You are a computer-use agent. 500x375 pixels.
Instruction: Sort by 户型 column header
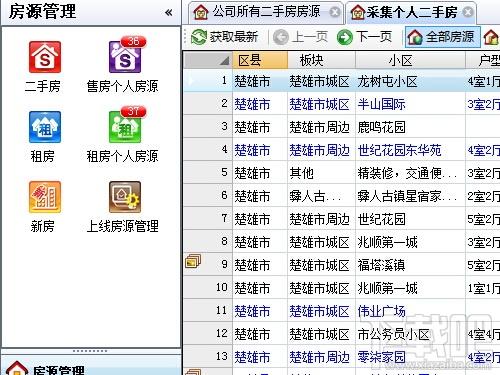tap(483, 60)
